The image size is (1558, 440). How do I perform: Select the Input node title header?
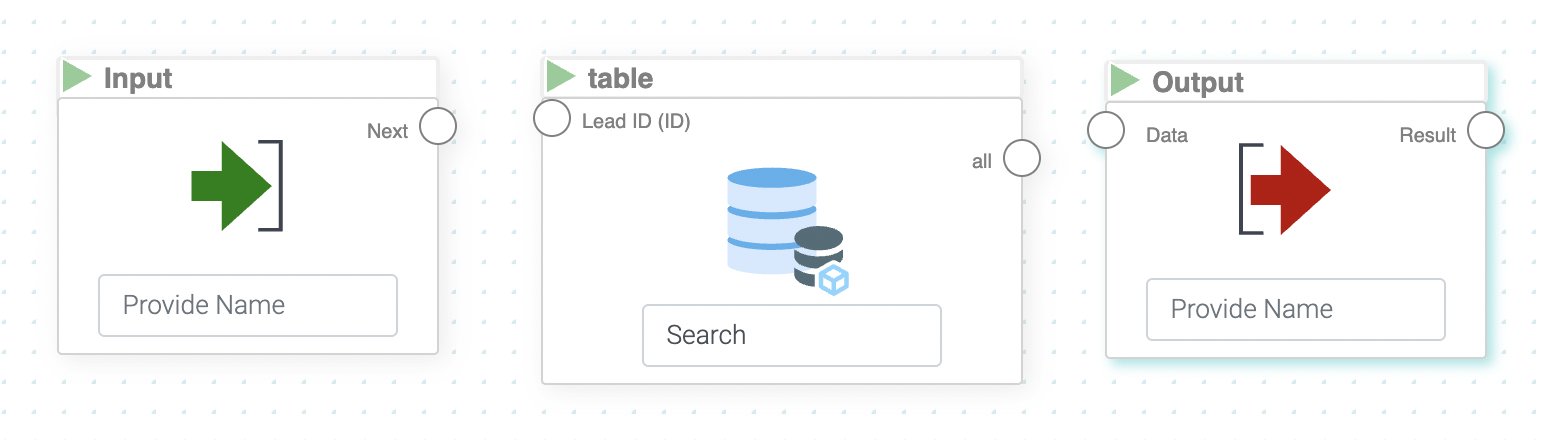pyautogui.click(x=248, y=78)
